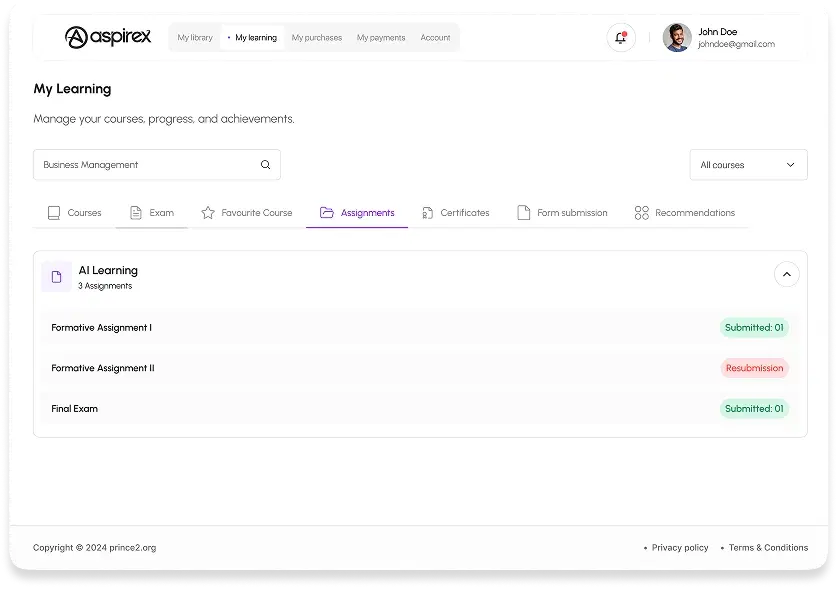Viewport: 838px width, 589px height.
Task: Switch to the Form submission tab
Action: tap(562, 213)
